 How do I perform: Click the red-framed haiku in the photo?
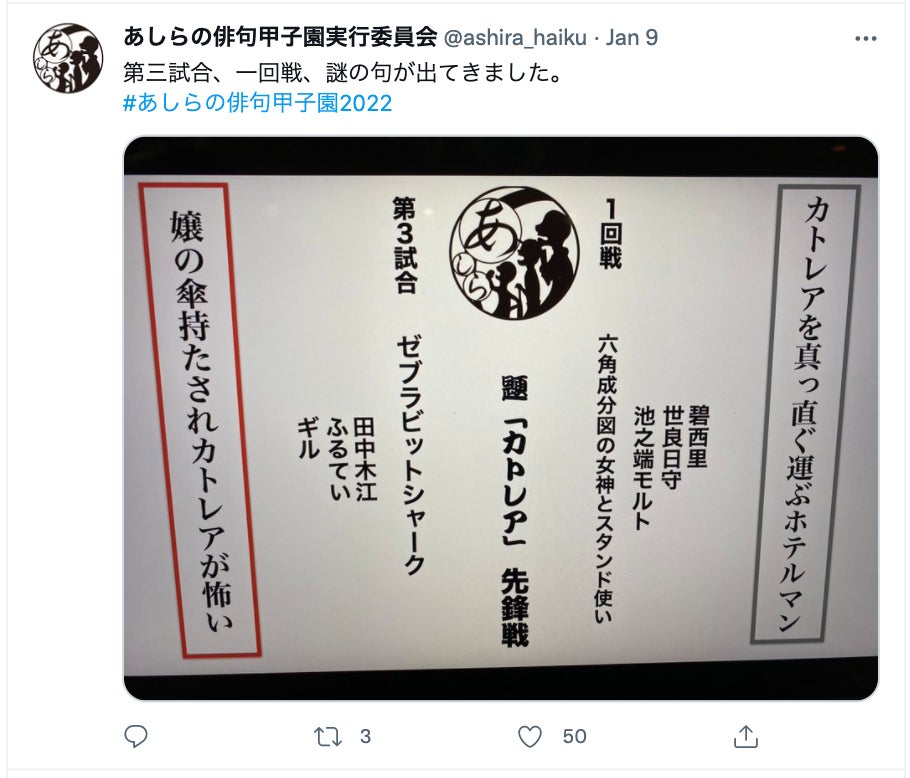coord(200,419)
